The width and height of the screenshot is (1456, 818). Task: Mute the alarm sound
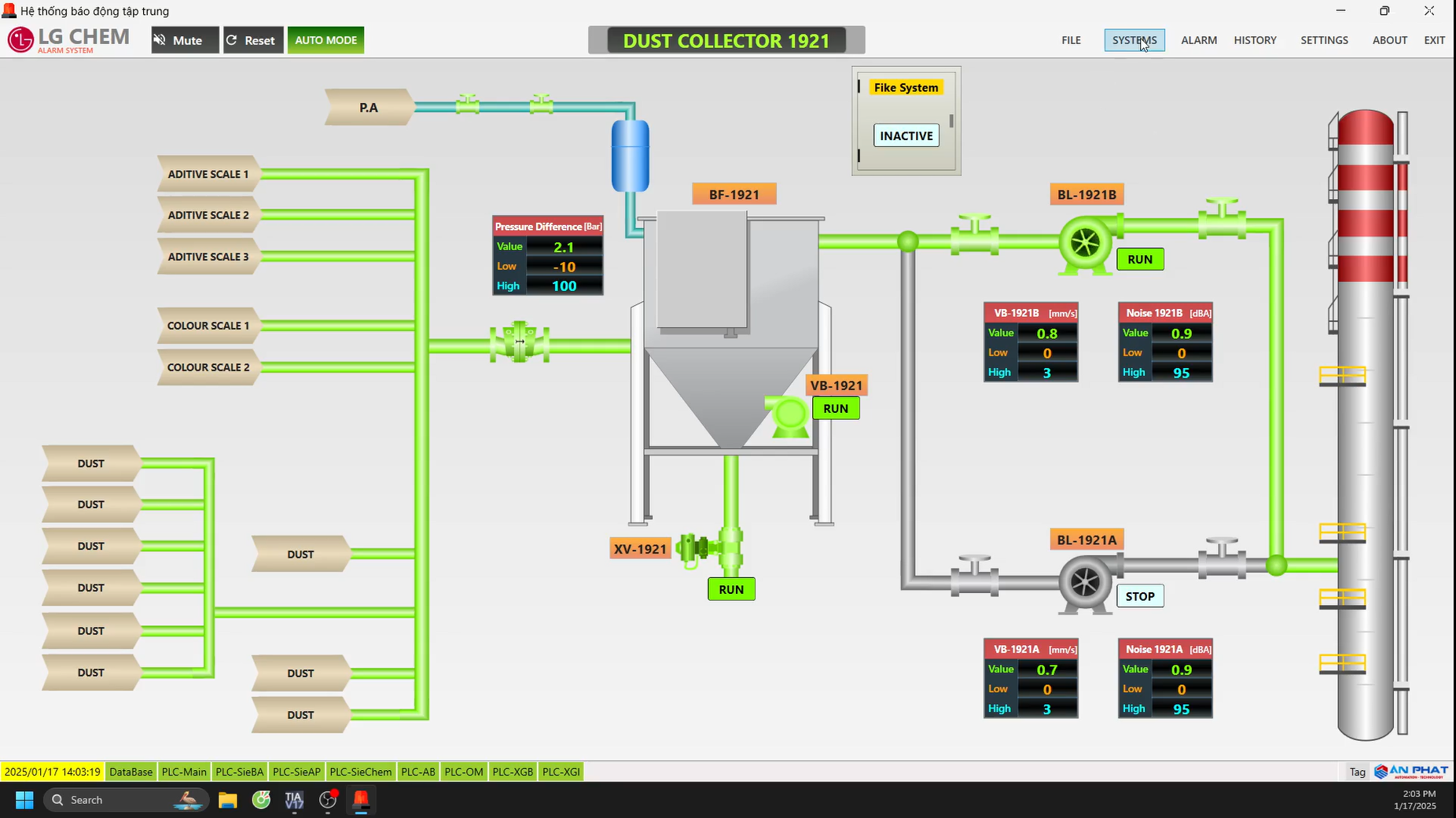[185, 40]
